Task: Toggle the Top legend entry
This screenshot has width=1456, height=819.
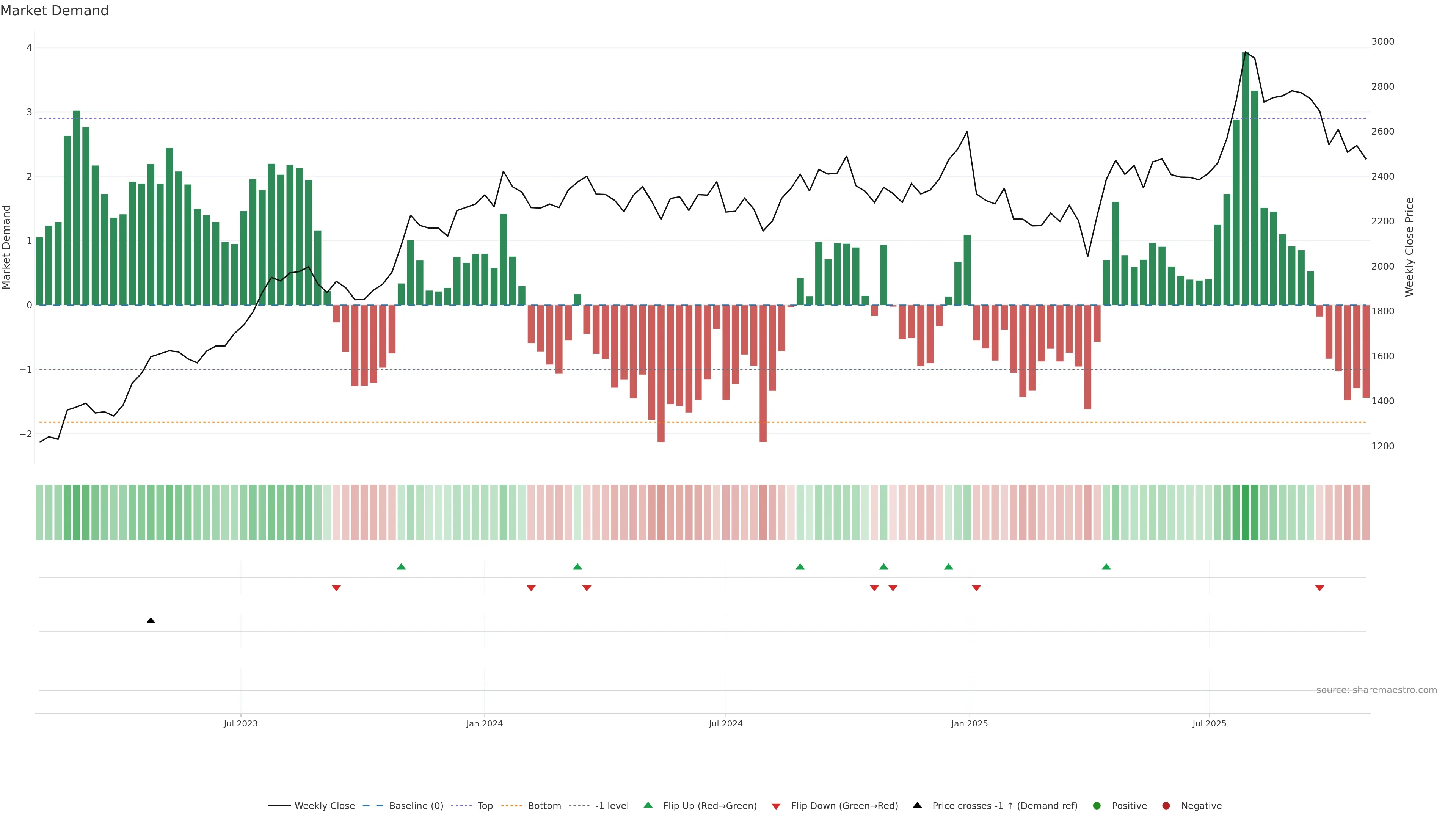Action: [x=485, y=806]
